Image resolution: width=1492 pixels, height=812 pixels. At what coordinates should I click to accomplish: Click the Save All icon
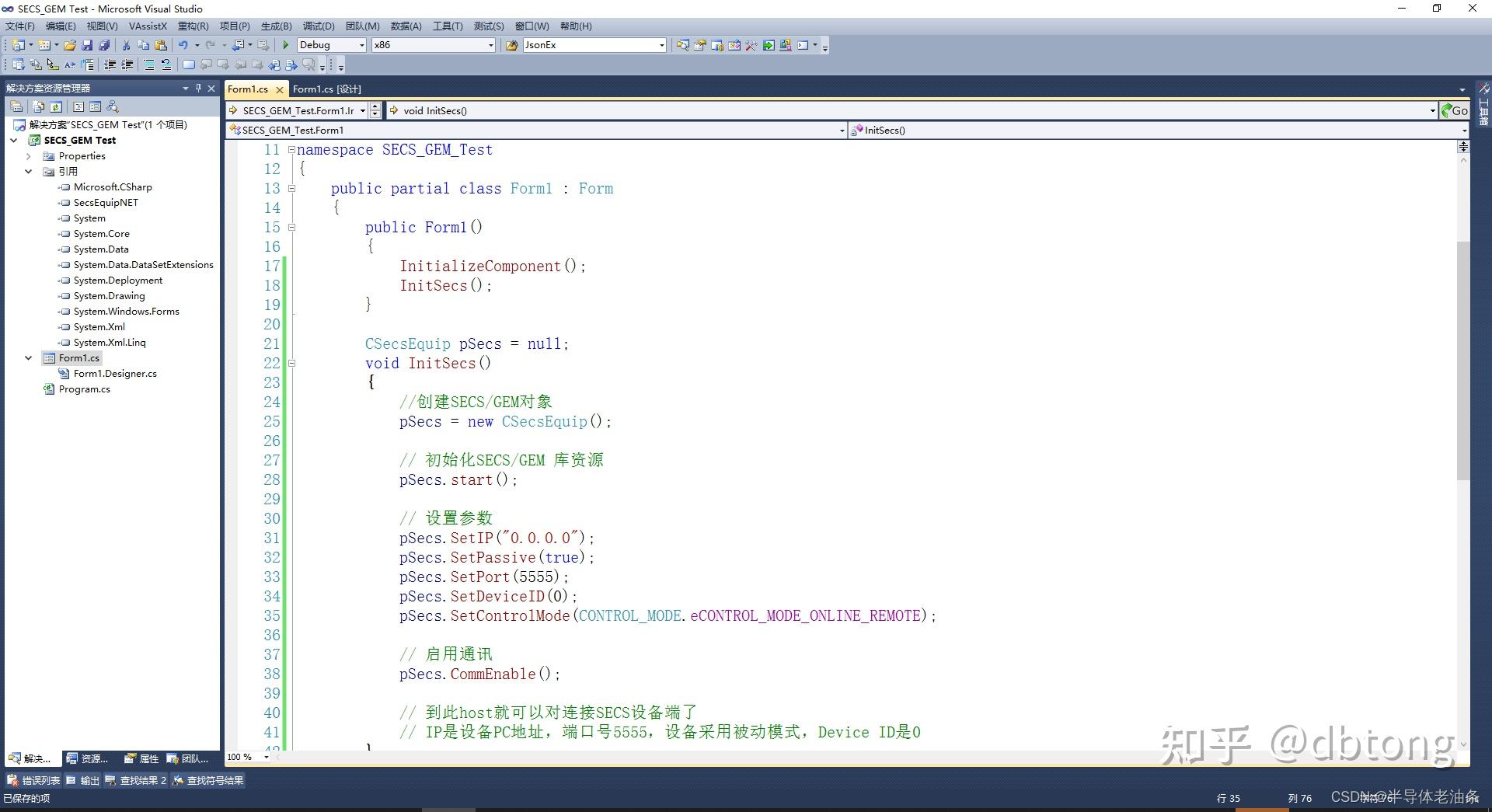[105, 44]
